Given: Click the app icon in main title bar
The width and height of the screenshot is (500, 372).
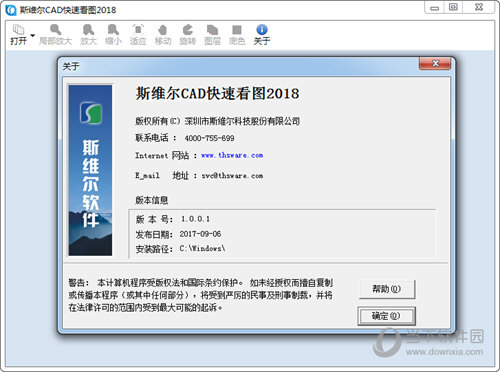Looking at the screenshot, I should (11, 10).
